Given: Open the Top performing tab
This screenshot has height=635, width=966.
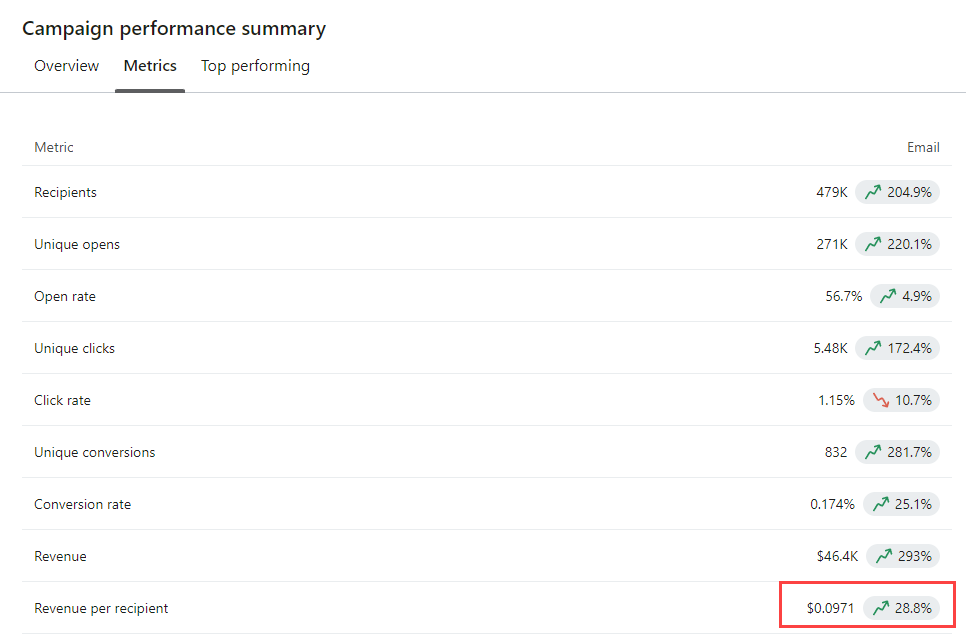Looking at the screenshot, I should 255,66.
